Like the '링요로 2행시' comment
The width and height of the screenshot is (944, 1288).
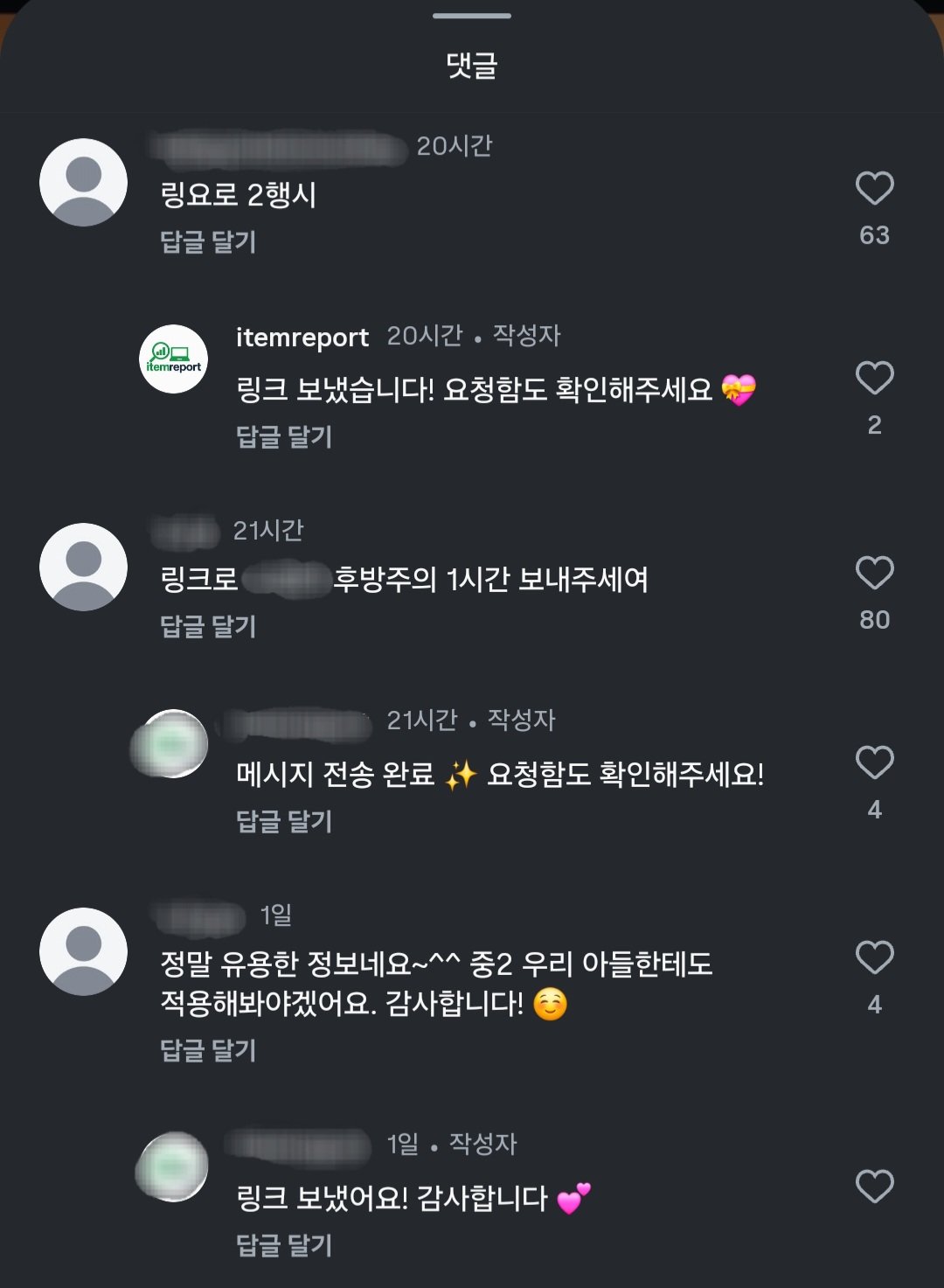(874, 189)
